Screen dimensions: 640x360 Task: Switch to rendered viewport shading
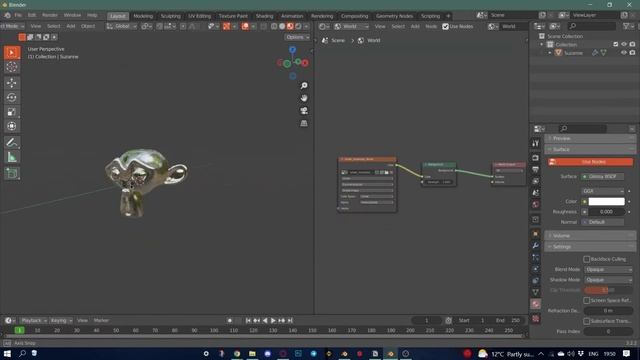[298, 26]
